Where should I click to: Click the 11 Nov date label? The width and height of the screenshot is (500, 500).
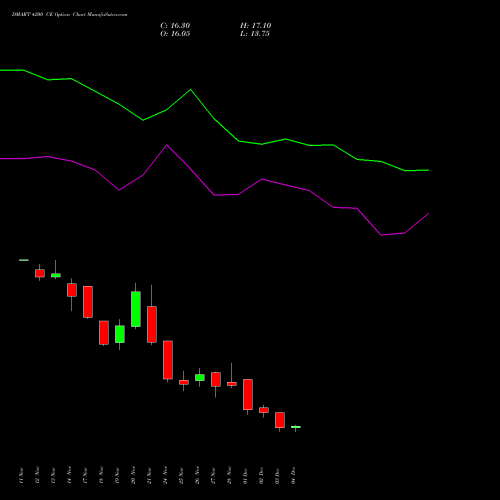coord(21,476)
